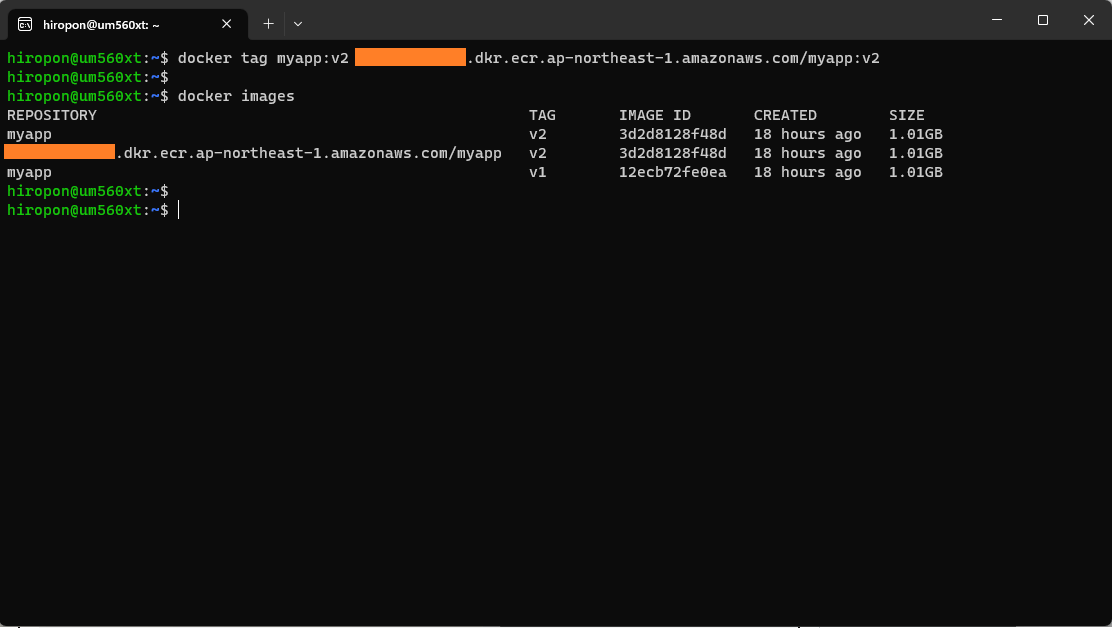Click '18 hours ago' in the v1 row
Image resolution: width=1112 pixels, height=628 pixels.
point(807,172)
